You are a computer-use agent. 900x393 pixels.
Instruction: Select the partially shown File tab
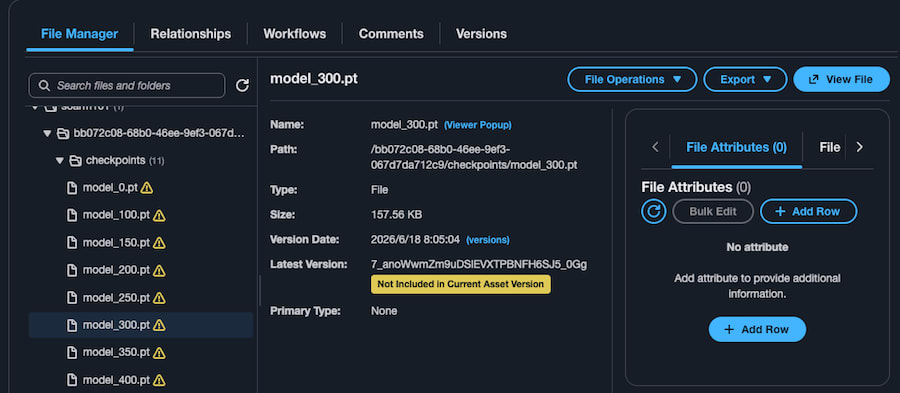tap(829, 147)
